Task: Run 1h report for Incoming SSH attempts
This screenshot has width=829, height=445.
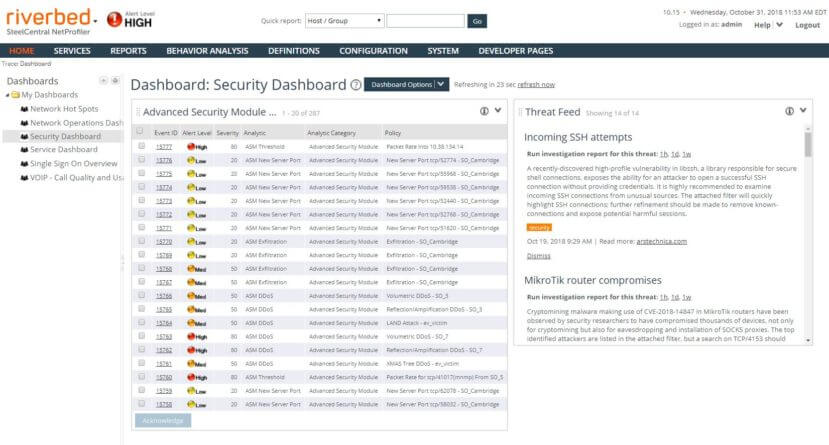Action: (x=664, y=154)
